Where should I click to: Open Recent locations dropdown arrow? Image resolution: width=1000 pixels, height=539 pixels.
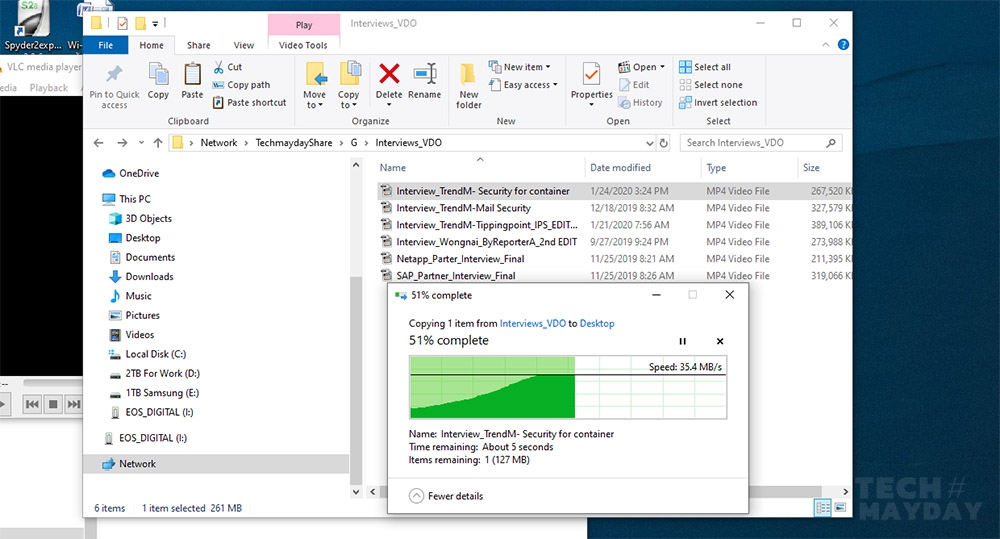pos(141,143)
